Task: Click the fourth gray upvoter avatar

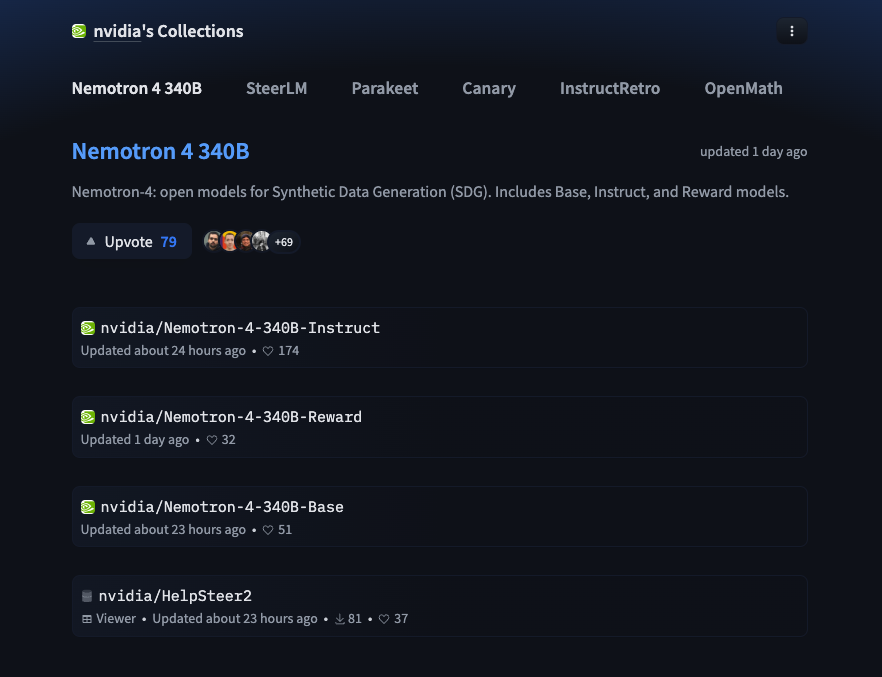Action: pyautogui.click(x=261, y=241)
